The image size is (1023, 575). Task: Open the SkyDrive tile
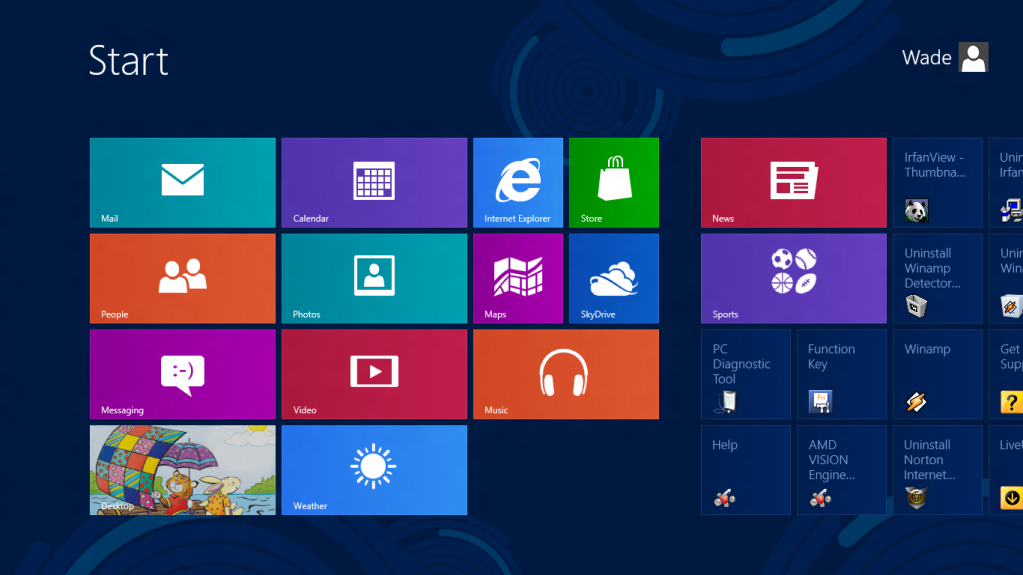tap(614, 279)
